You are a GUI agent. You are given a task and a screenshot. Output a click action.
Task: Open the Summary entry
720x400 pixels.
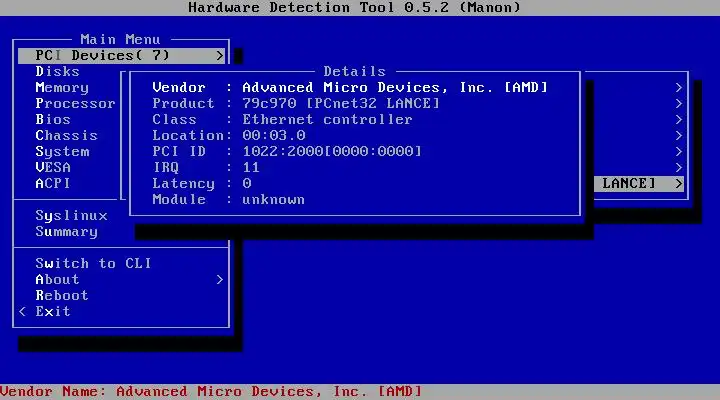[67, 231]
